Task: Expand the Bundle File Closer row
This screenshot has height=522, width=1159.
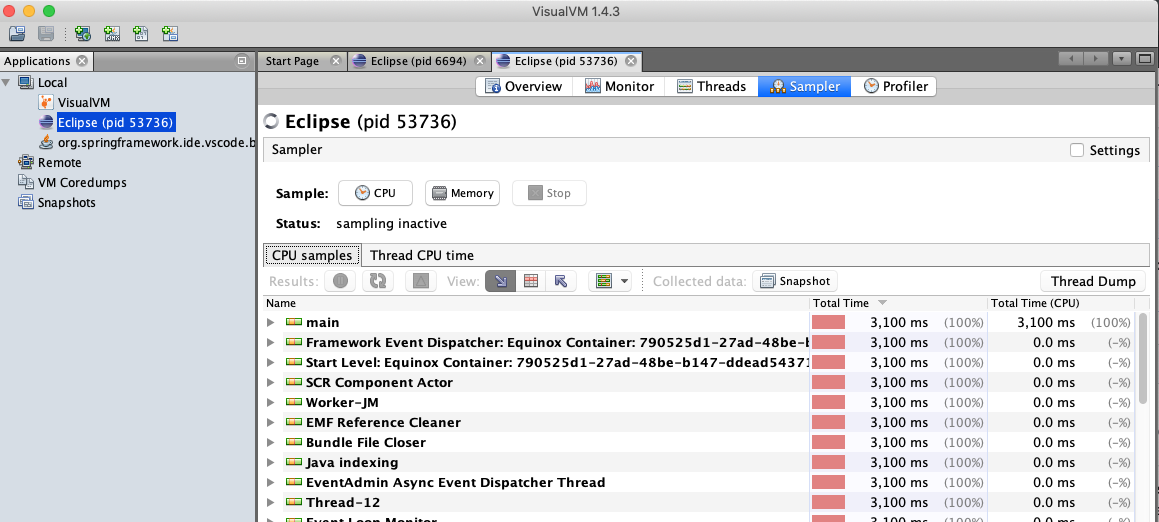Action: [271, 442]
